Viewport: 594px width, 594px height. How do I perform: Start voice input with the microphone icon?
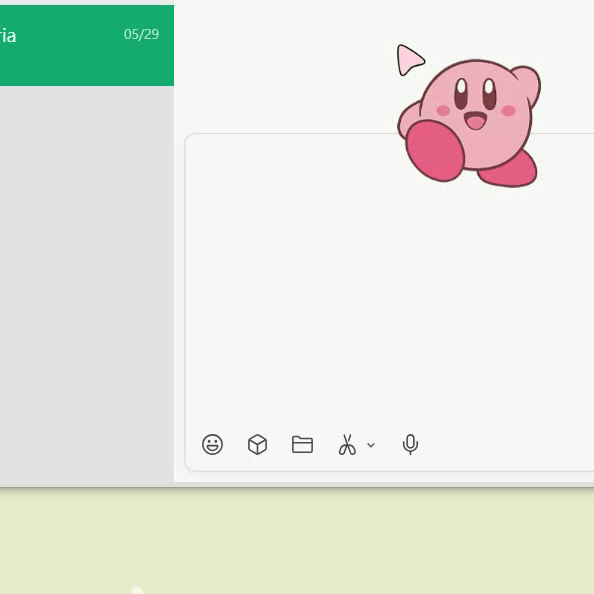tap(410, 444)
